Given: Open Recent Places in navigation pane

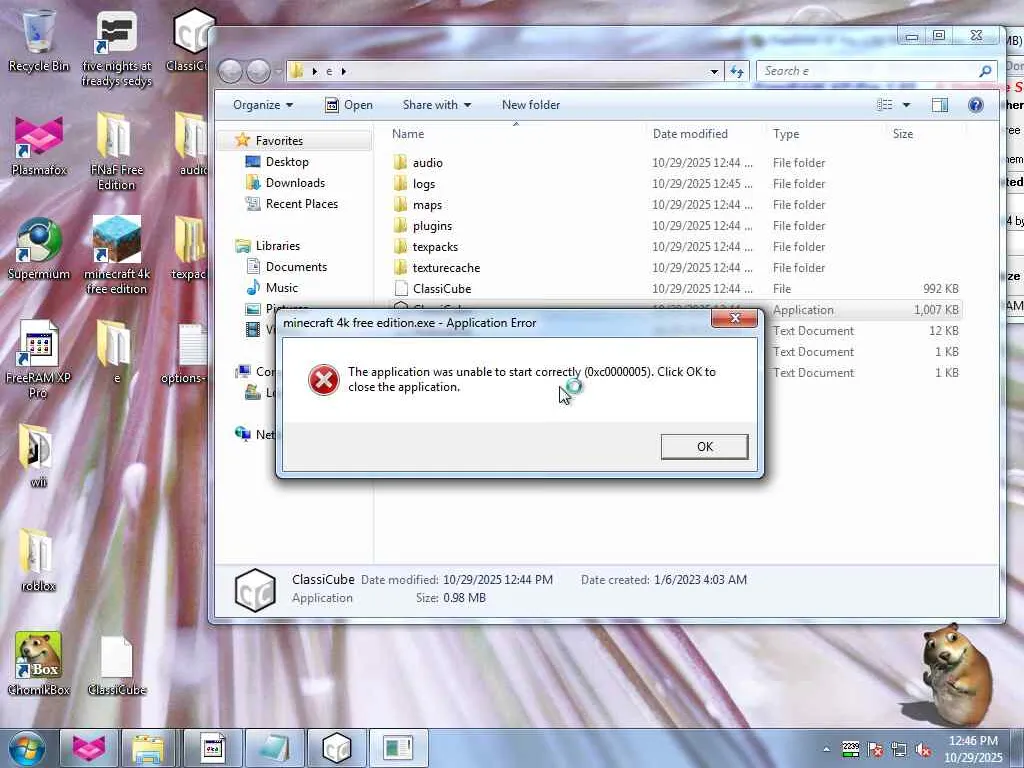Looking at the screenshot, I should coord(301,204).
